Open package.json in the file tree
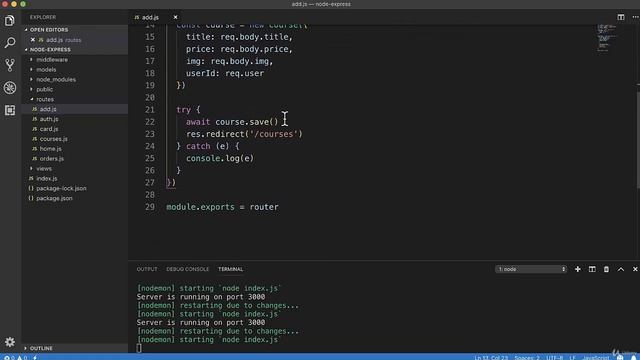 (54, 198)
